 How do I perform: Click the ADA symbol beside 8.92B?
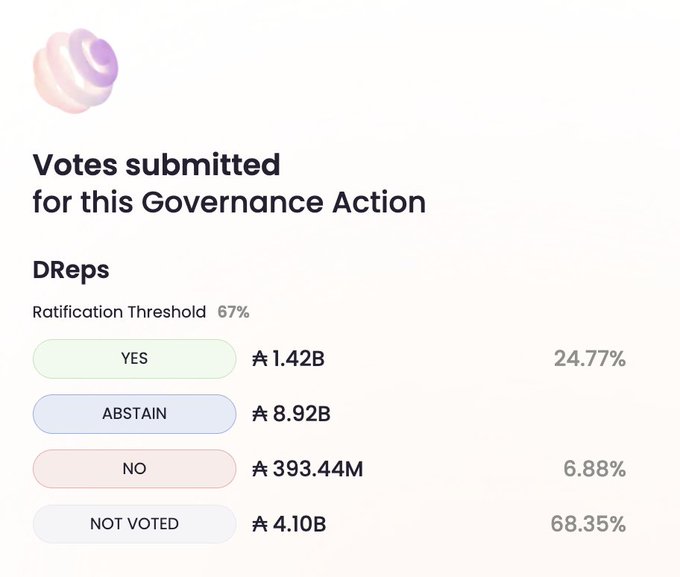(x=260, y=414)
